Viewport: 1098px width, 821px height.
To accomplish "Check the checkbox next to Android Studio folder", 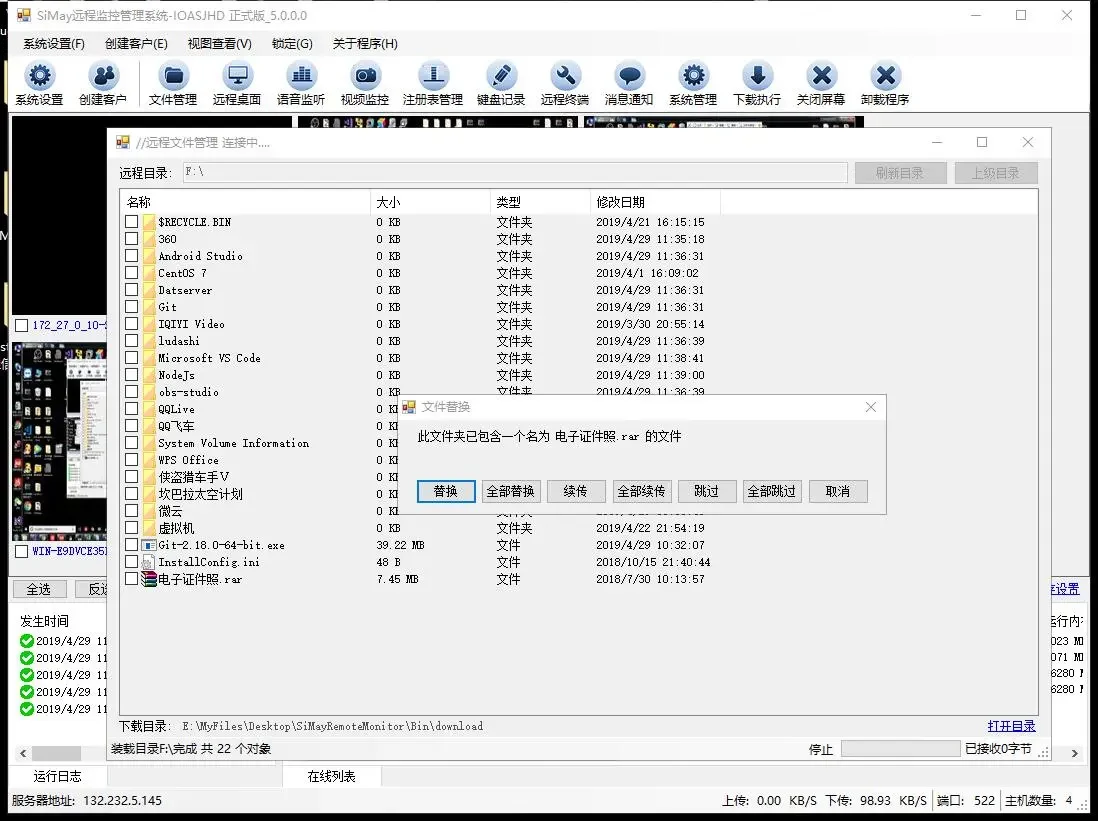I will click(x=131, y=256).
